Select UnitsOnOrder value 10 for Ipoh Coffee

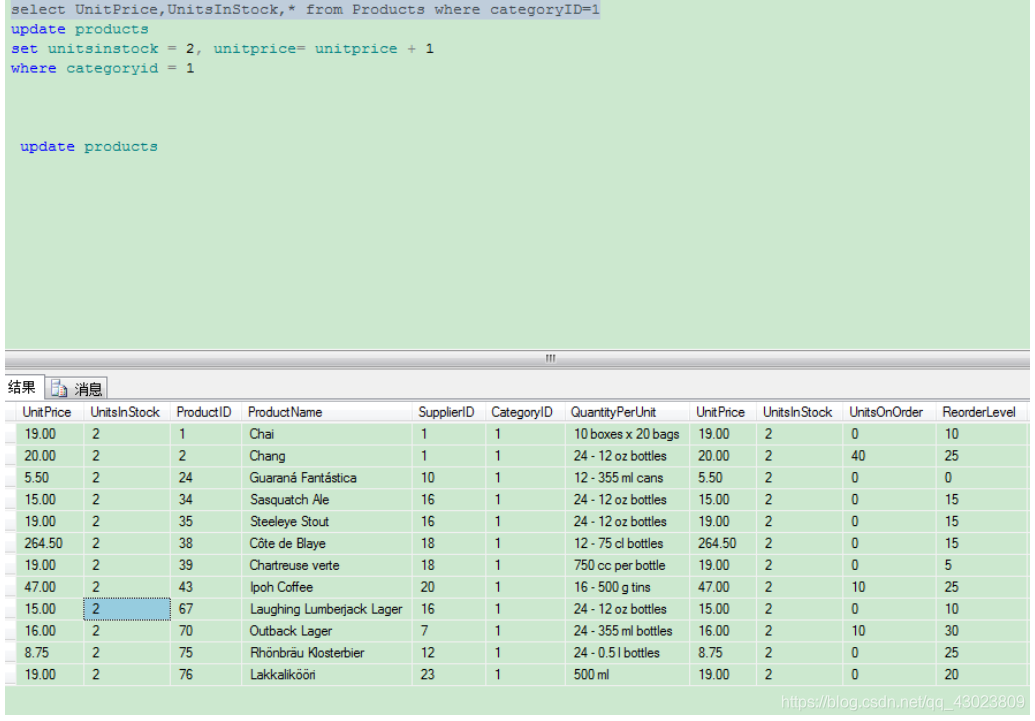pyautogui.click(x=889, y=586)
